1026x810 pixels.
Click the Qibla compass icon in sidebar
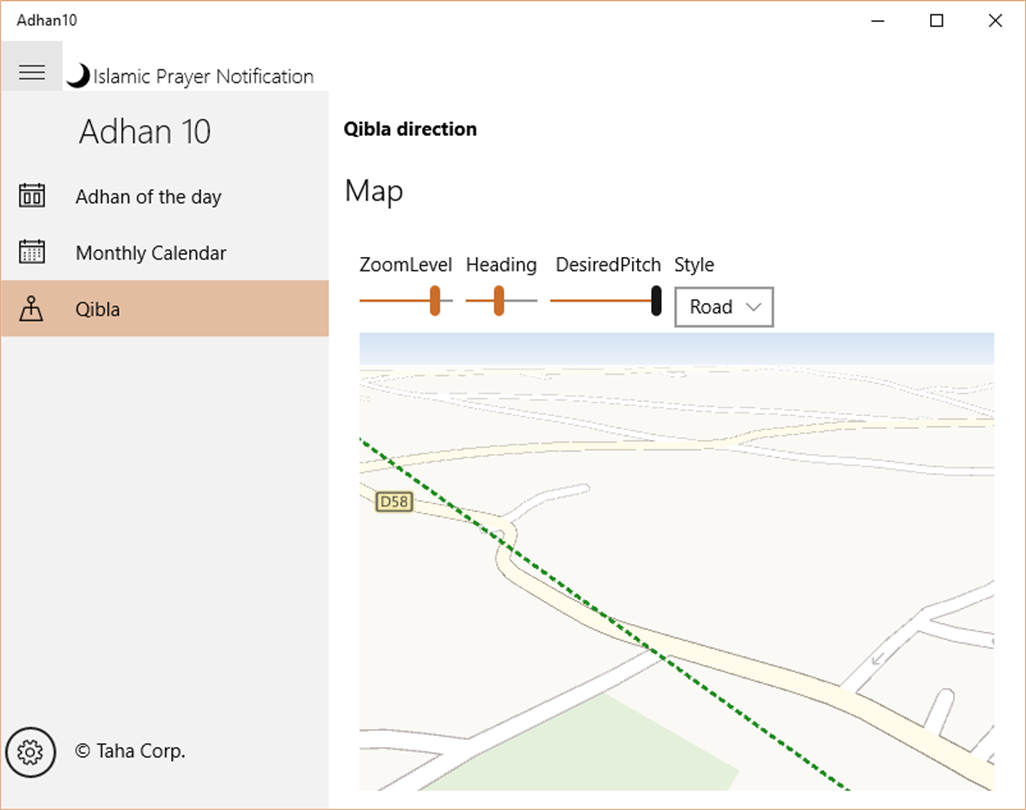(32, 309)
